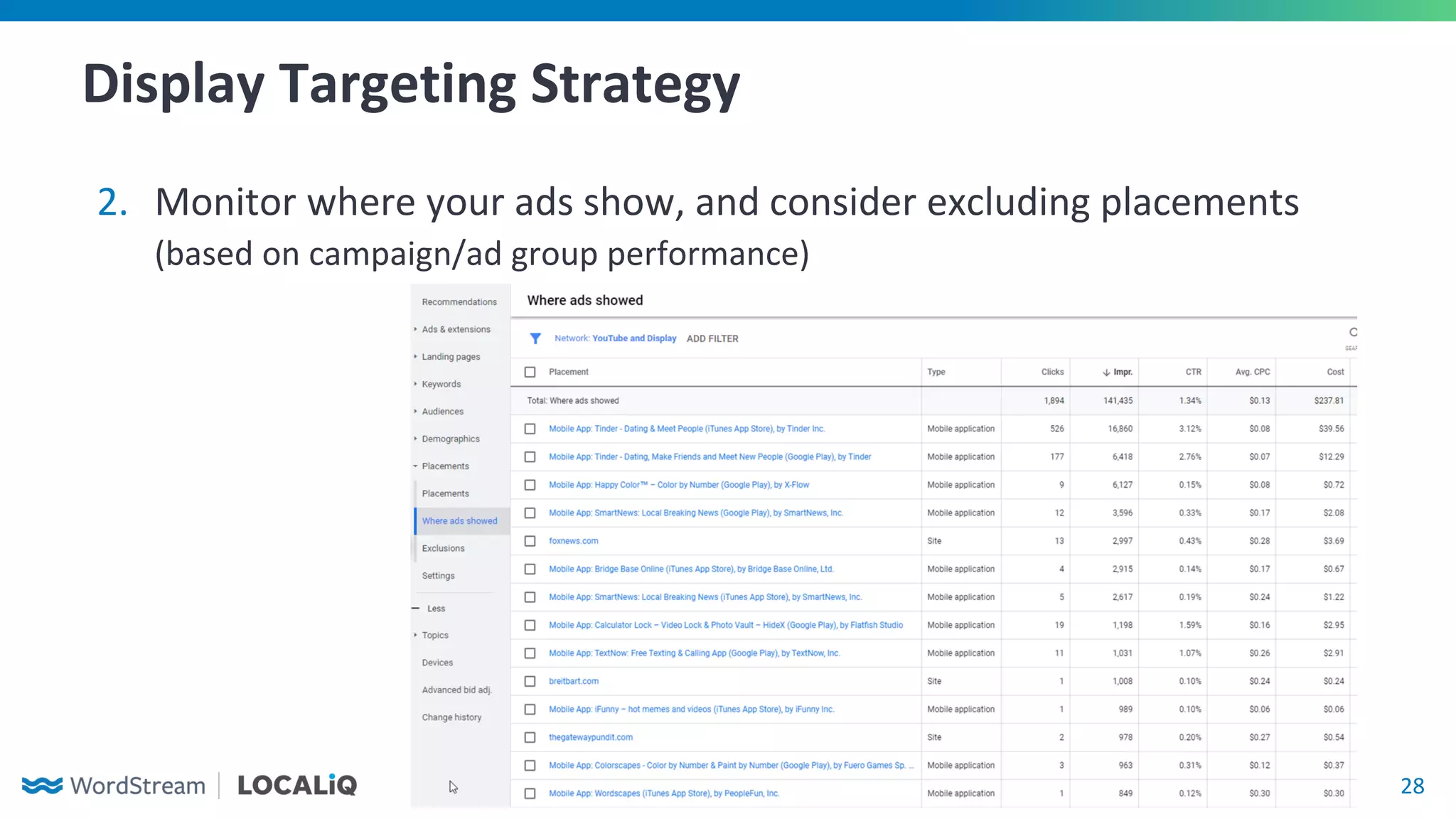Screen dimensions: 1456x819
Task: Open the Placements sub-item under Placements
Action: click(445, 493)
